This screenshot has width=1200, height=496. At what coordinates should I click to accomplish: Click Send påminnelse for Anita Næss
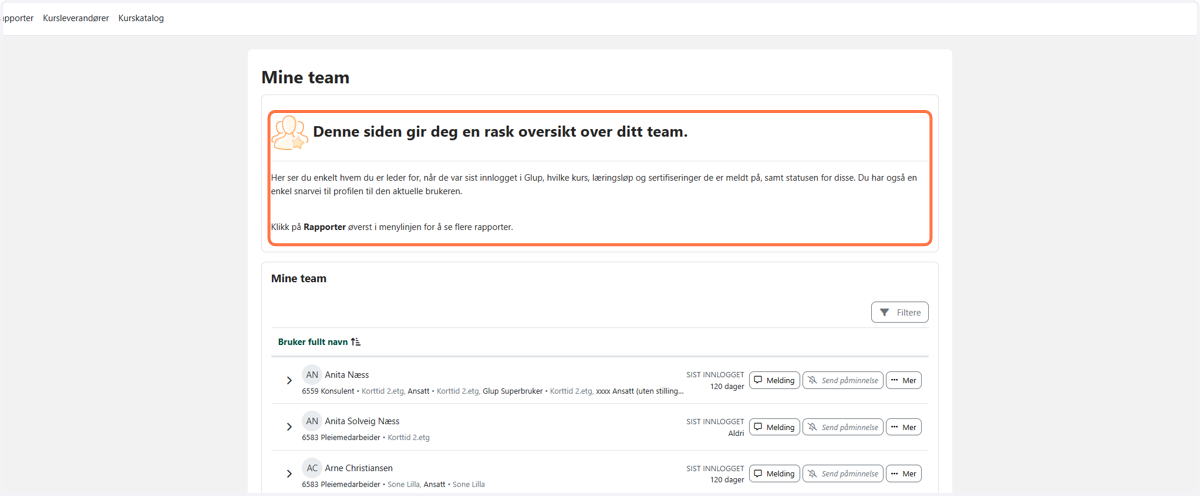(x=843, y=380)
